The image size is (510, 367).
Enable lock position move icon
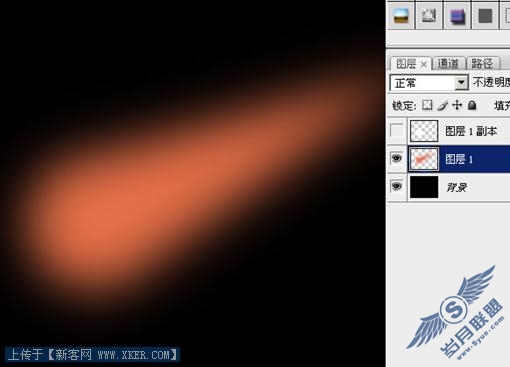coord(457,105)
